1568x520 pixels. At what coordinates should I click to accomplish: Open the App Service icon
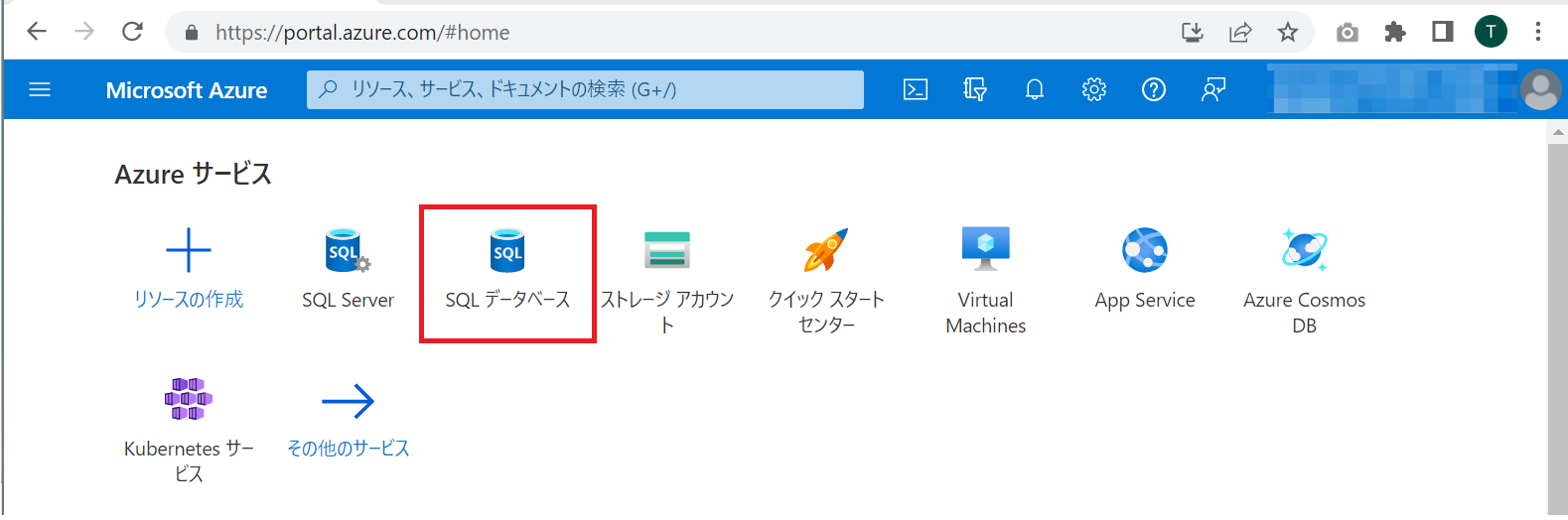click(1145, 250)
